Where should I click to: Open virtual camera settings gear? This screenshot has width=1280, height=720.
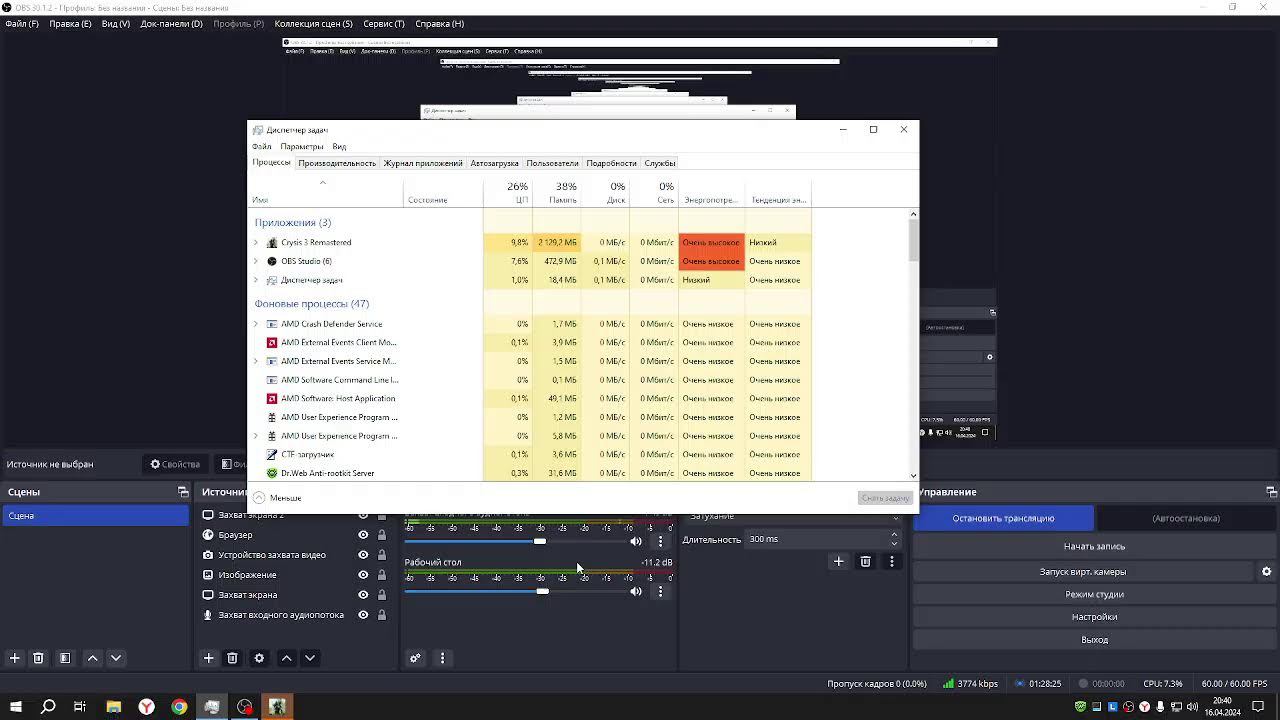tap(1266, 572)
